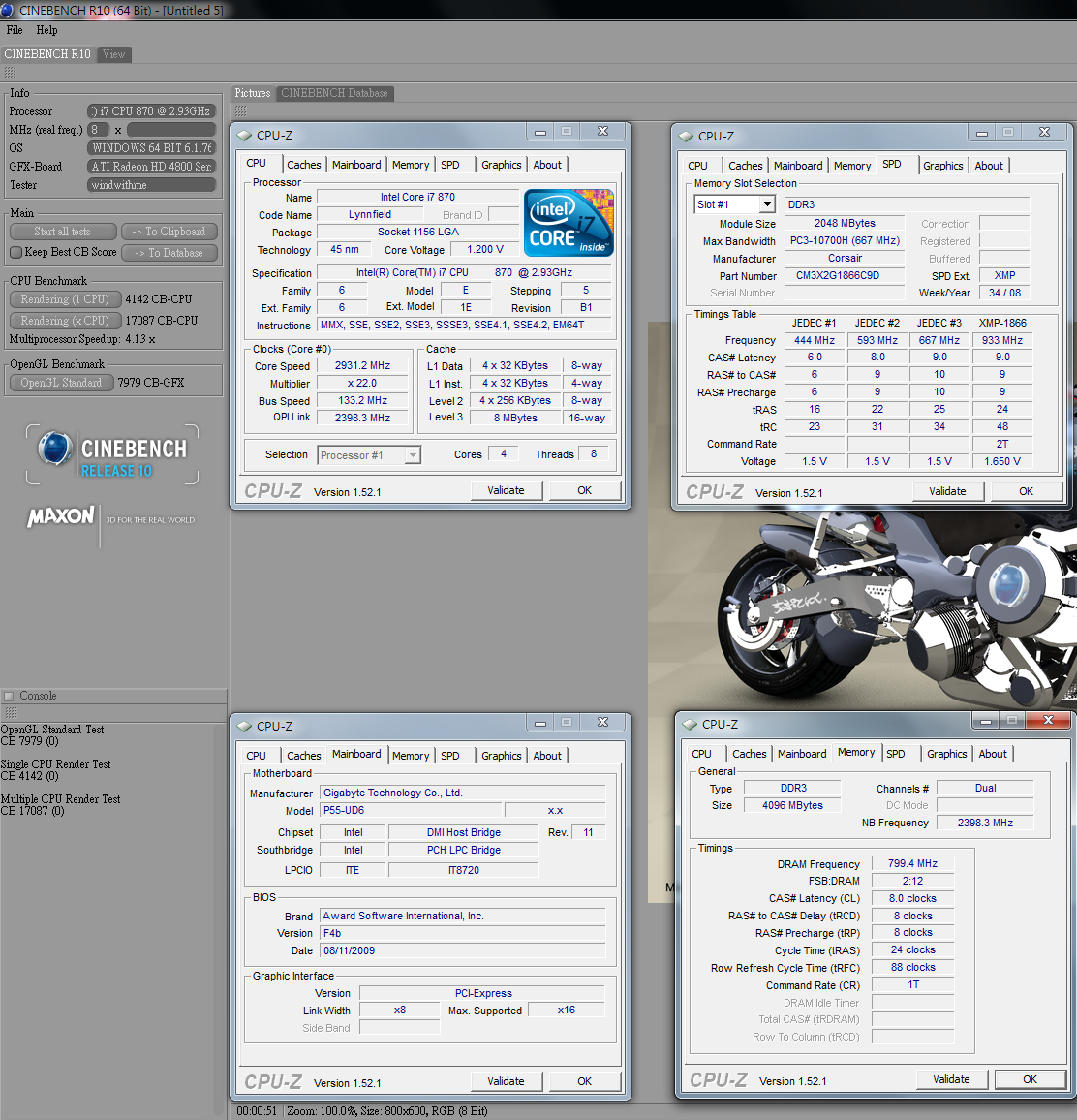The height and width of the screenshot is (1120, 1077).
Task: Open the Slot #1 memory slot dropdown
Action: click(767, 204)
